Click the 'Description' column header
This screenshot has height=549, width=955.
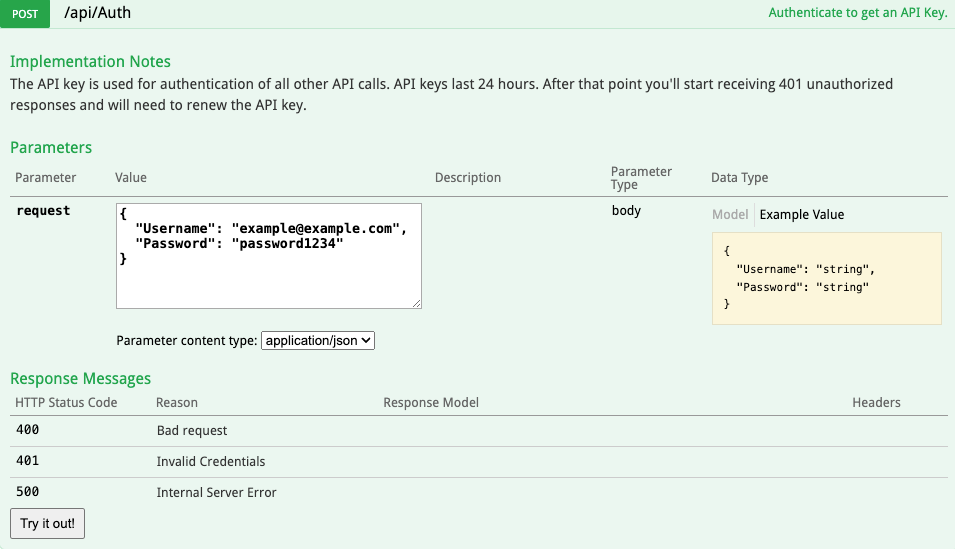468,178
